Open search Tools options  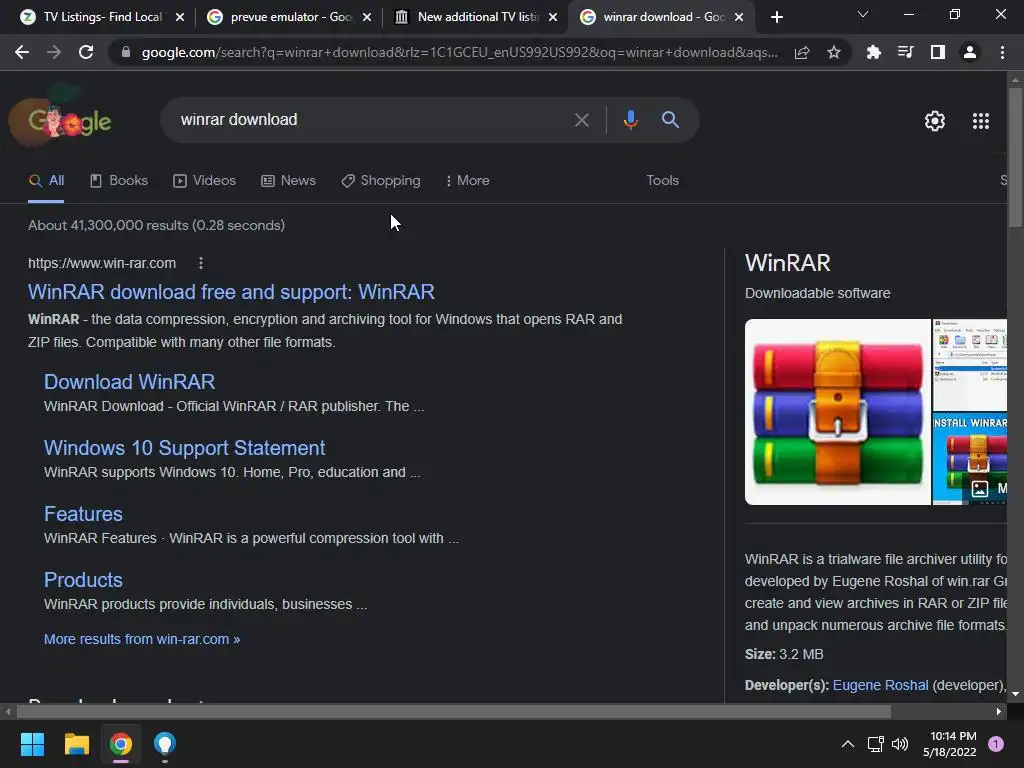coord(662,181)
